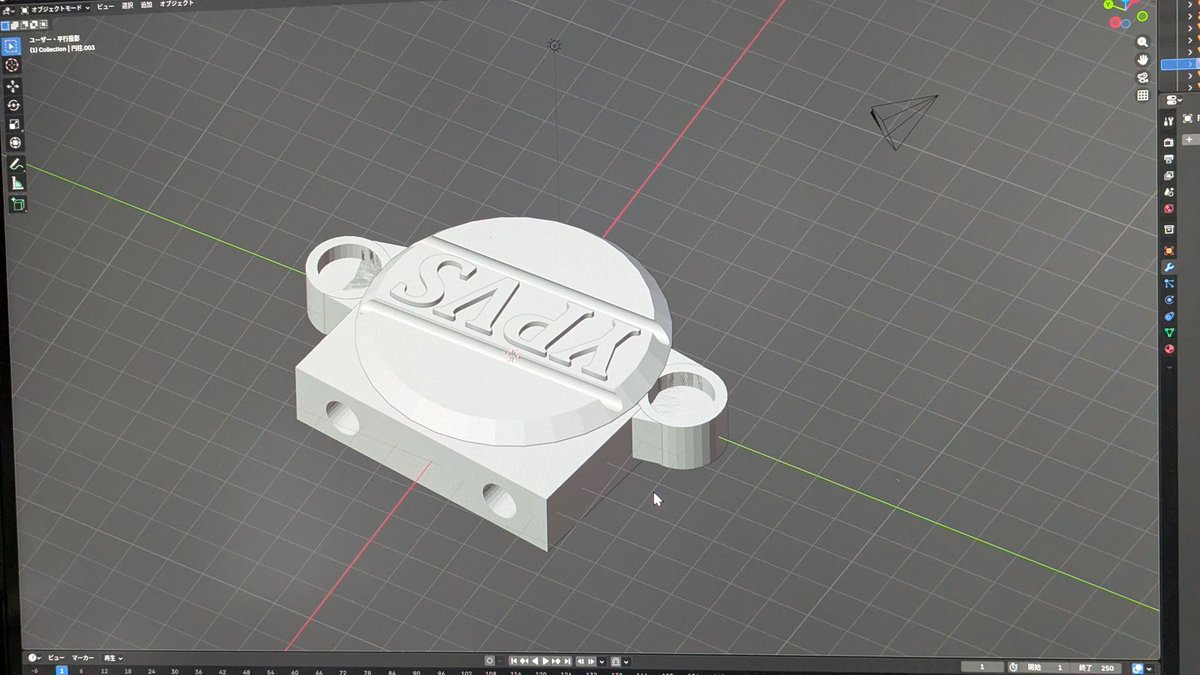Open the Object Constraints properties tab
The image size is (1200, 675).
coord(1168,316)
